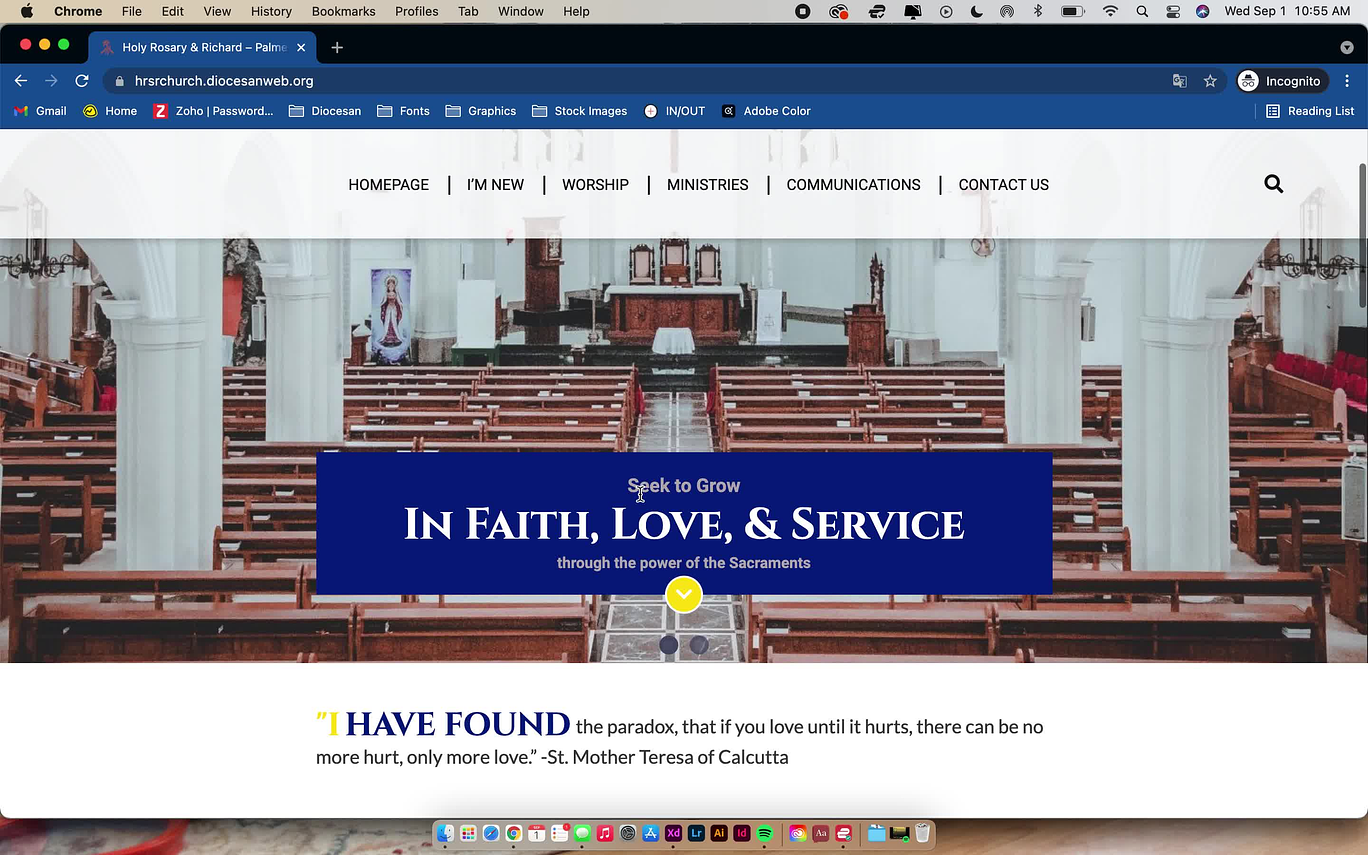Viewport: 1368px width, 855px height.
Task: Go to the CONTACT US page
Action: [x=1003, y=185]
